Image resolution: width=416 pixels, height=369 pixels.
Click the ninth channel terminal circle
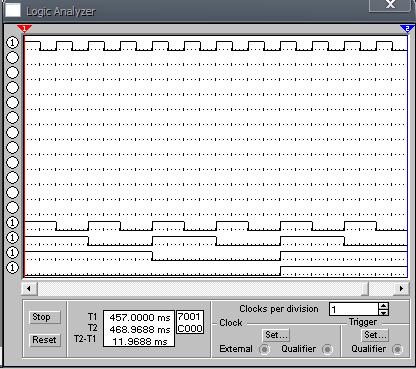point(13,163)
